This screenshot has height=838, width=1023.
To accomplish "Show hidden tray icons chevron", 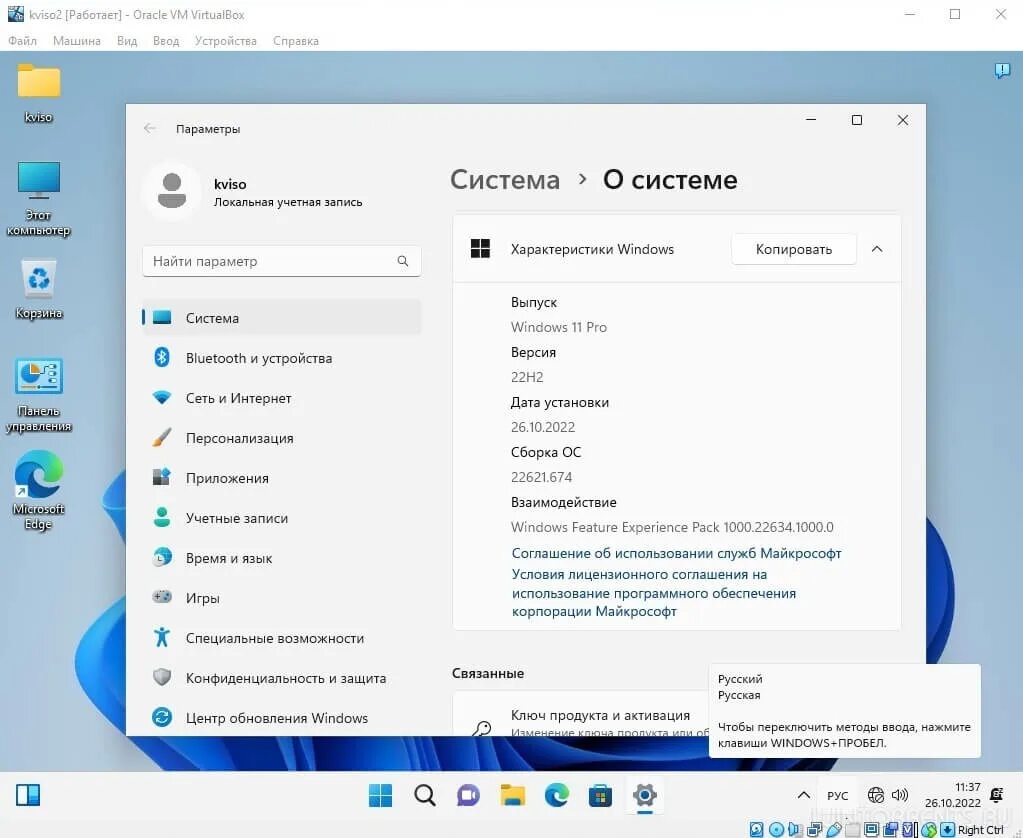I will (x=804, y=795).
